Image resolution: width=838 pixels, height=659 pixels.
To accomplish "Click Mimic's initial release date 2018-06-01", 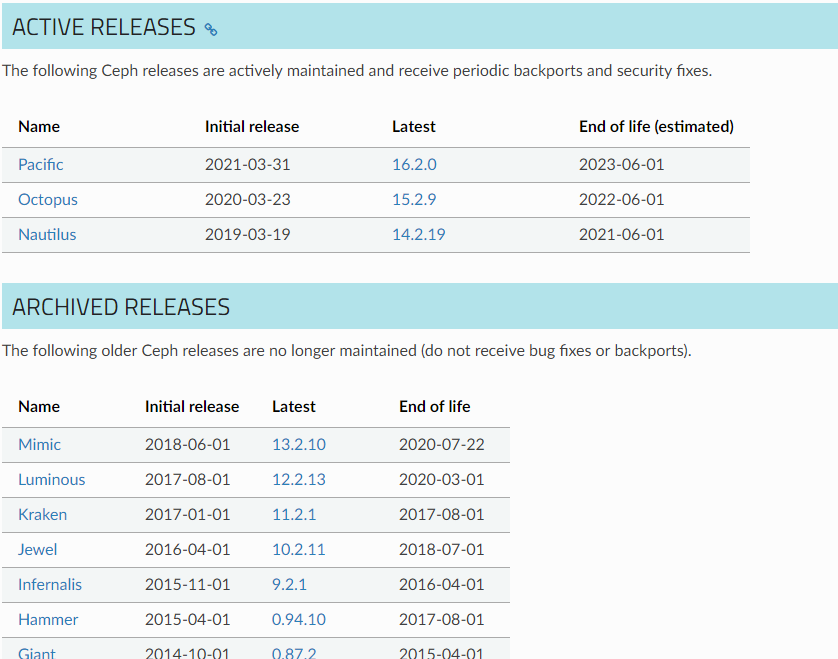I will 188,445.
